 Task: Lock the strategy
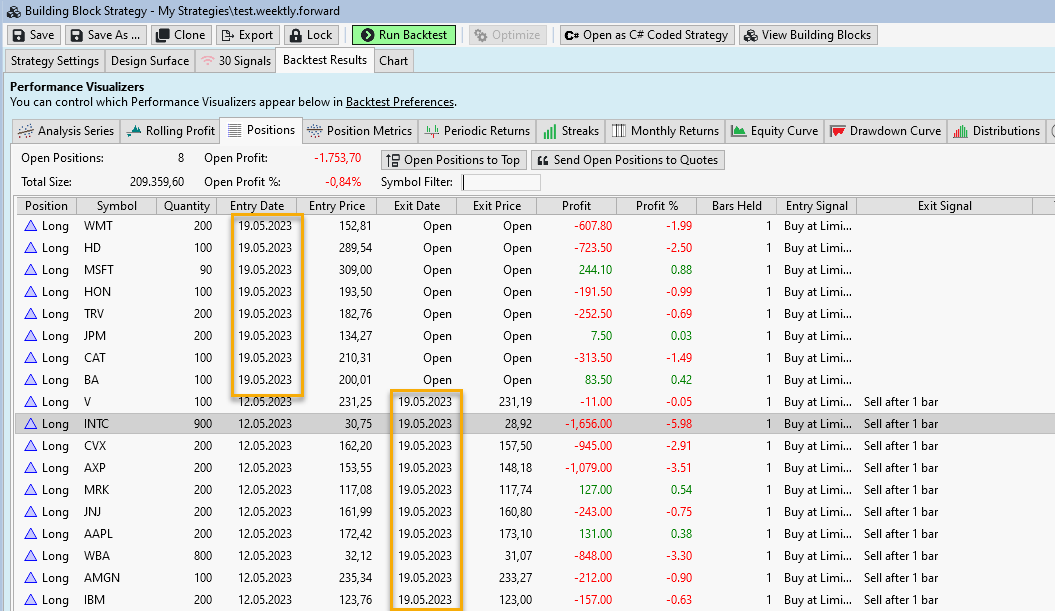[311, 35]
